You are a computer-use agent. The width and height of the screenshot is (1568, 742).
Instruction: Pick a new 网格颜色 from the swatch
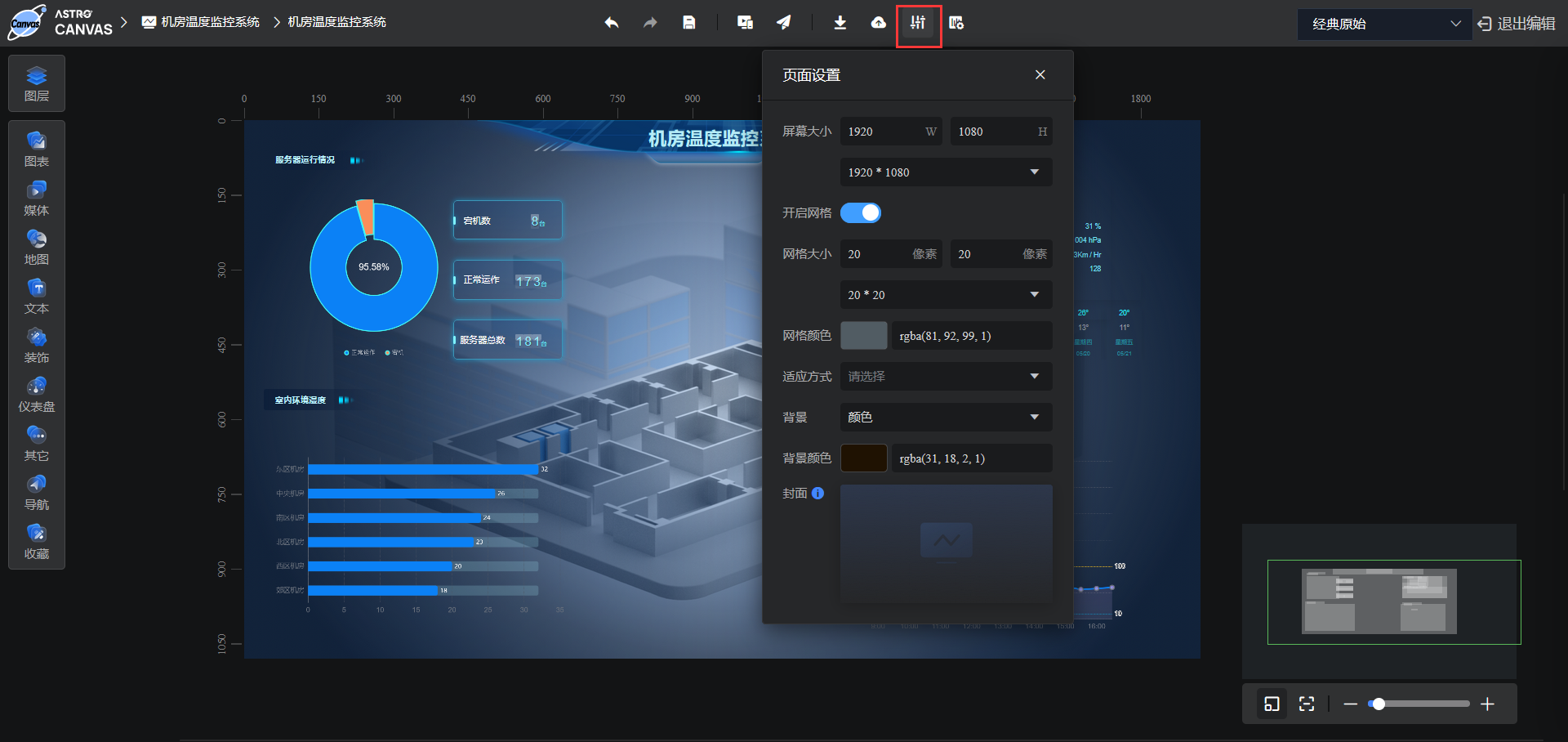point(863,335)
